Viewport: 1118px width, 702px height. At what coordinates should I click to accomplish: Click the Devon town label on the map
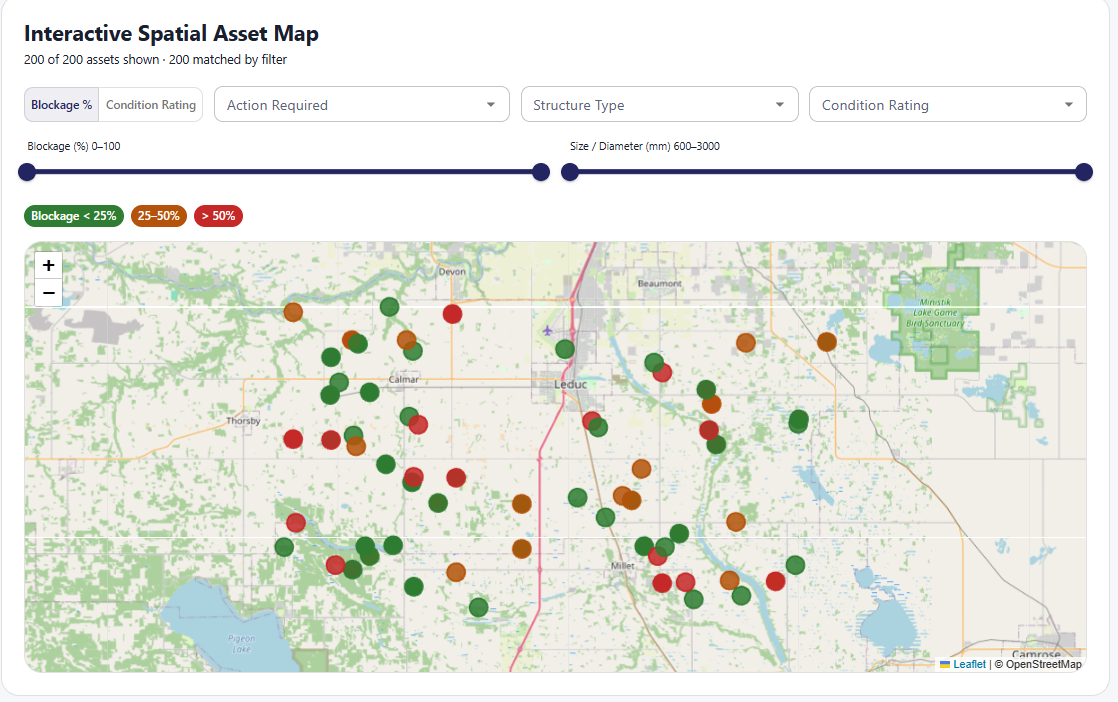pyautogui.click(x=452, y=272)
